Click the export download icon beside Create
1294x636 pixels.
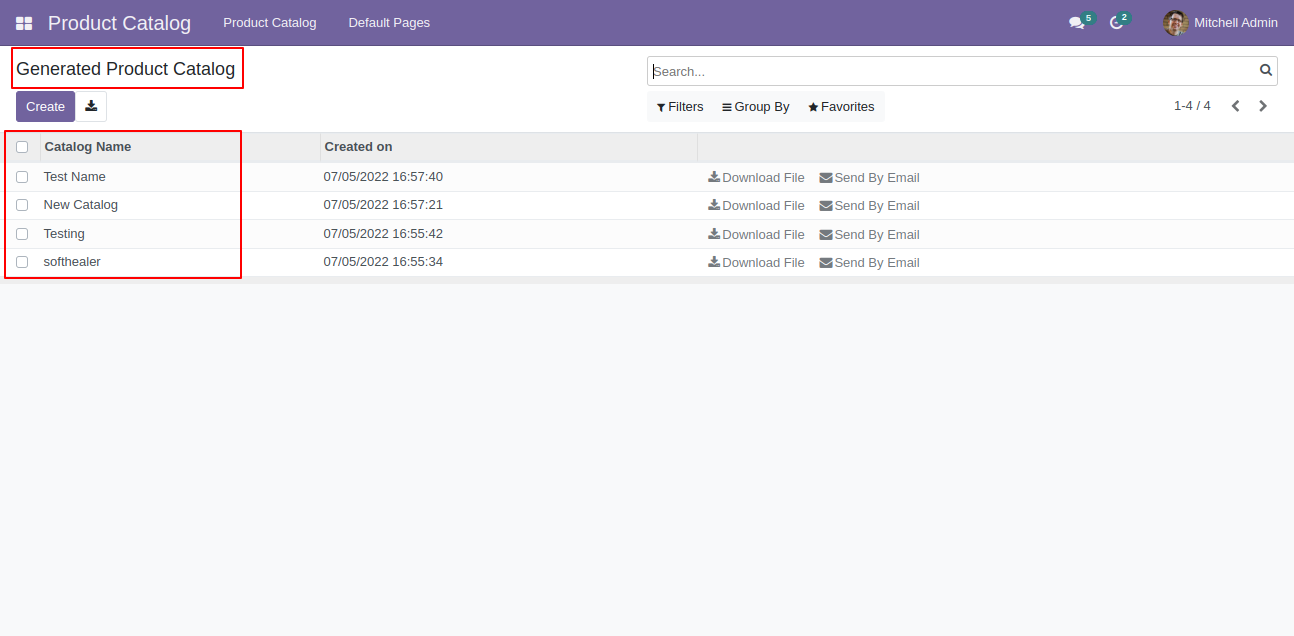(91, 106)
